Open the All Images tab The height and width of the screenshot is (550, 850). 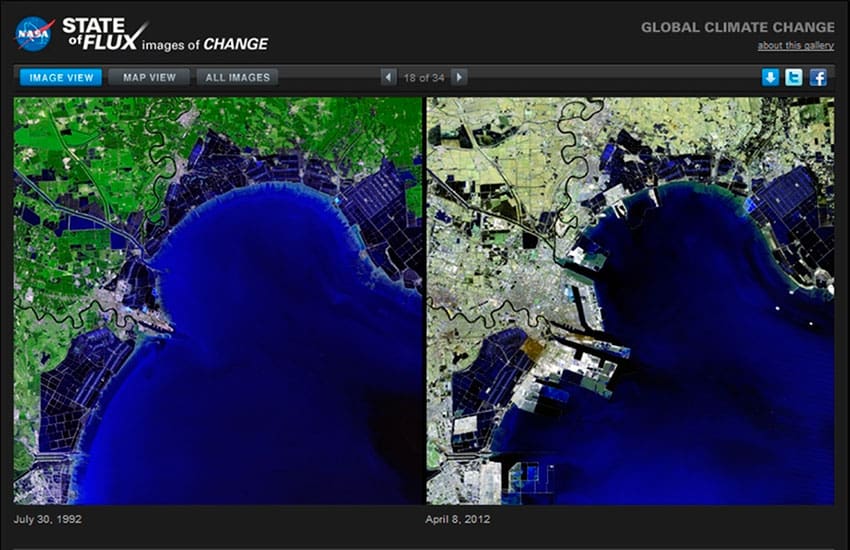237,77
